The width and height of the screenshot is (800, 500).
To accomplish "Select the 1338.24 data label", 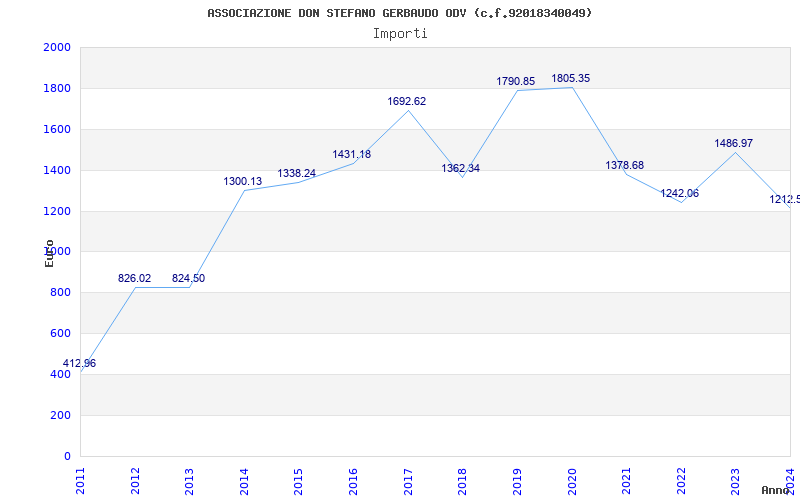I will click(296, 173).
